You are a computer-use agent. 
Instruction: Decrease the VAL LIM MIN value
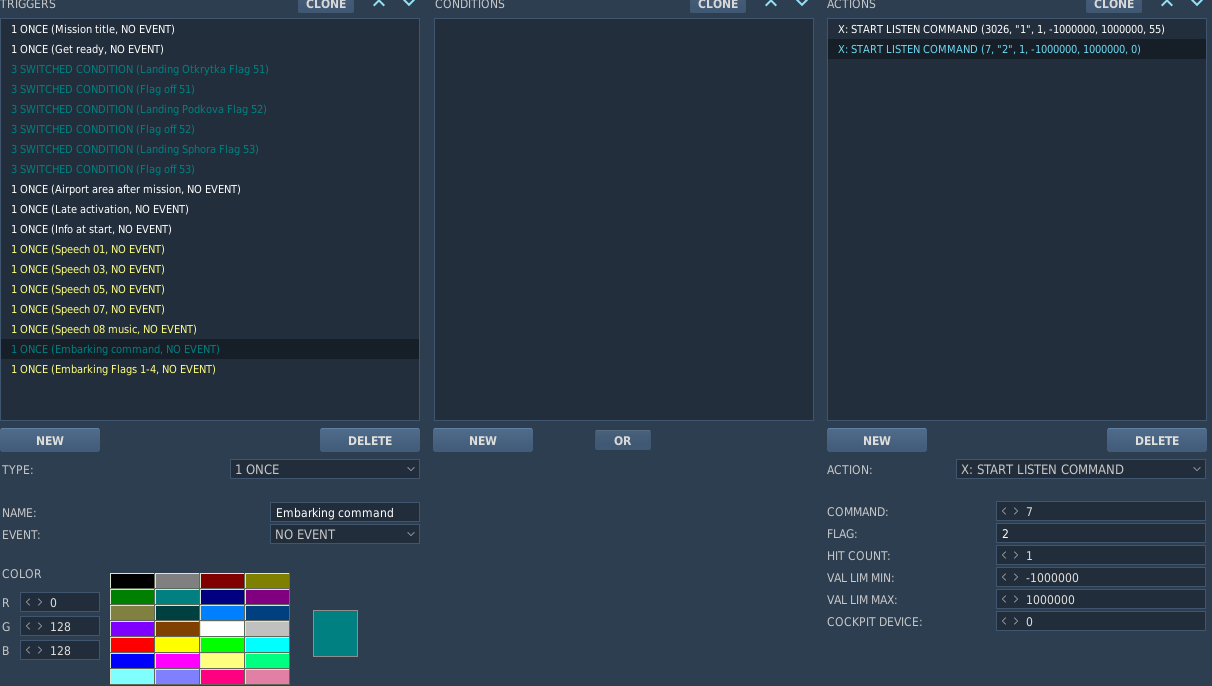pyautogui.click(x=1004, y=578)
